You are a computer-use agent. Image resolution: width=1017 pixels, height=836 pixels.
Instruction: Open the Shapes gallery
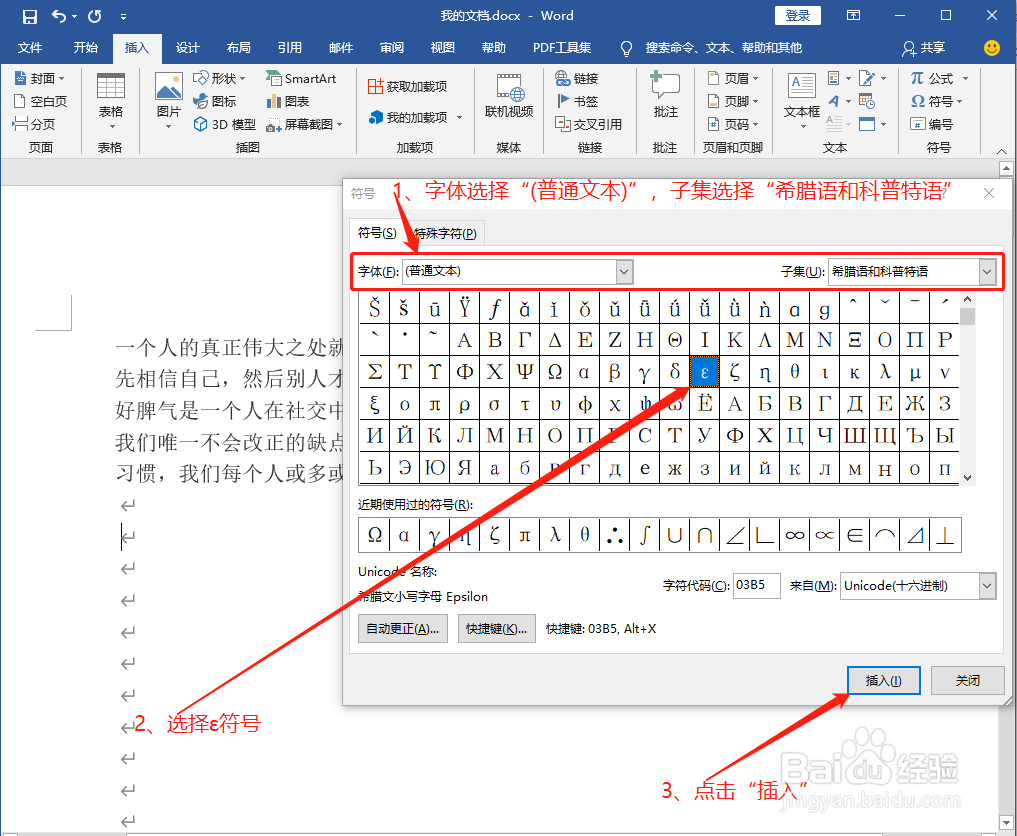[x=220, y=78]
